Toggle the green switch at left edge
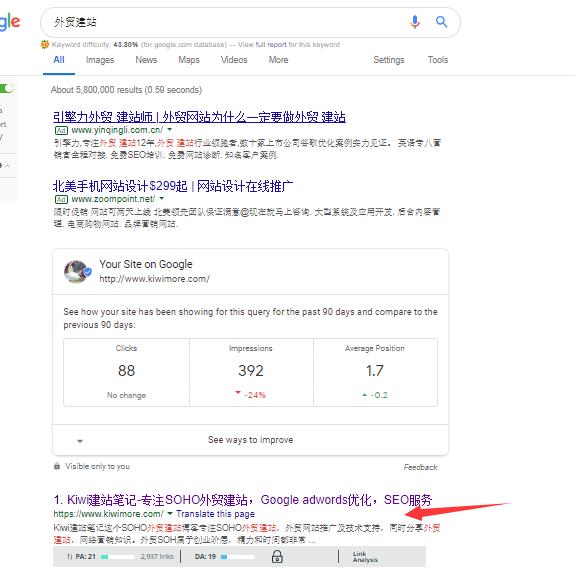 6,88
